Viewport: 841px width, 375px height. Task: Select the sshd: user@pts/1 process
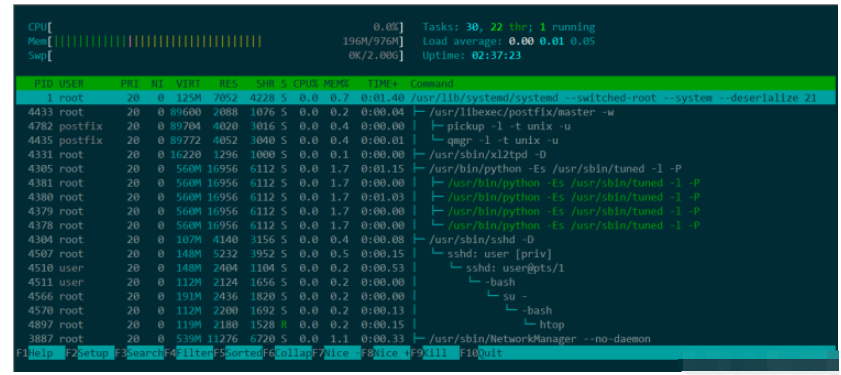coord(426,268)
